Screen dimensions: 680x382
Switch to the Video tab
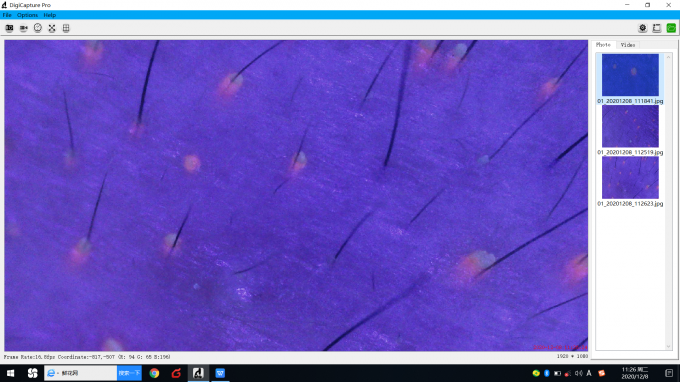pyautogui.click(x=628, y=45)
